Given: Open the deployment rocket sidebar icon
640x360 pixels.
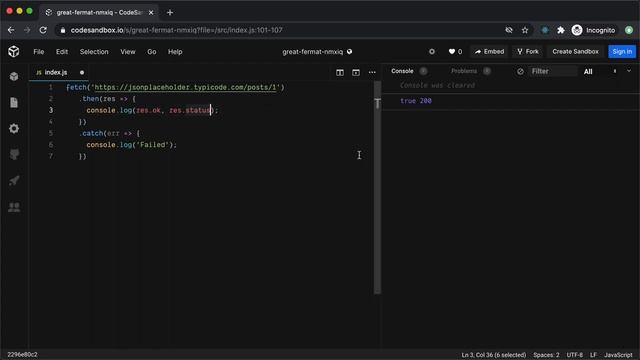Looking at the screenshot, I should click(x=14, y=180).
